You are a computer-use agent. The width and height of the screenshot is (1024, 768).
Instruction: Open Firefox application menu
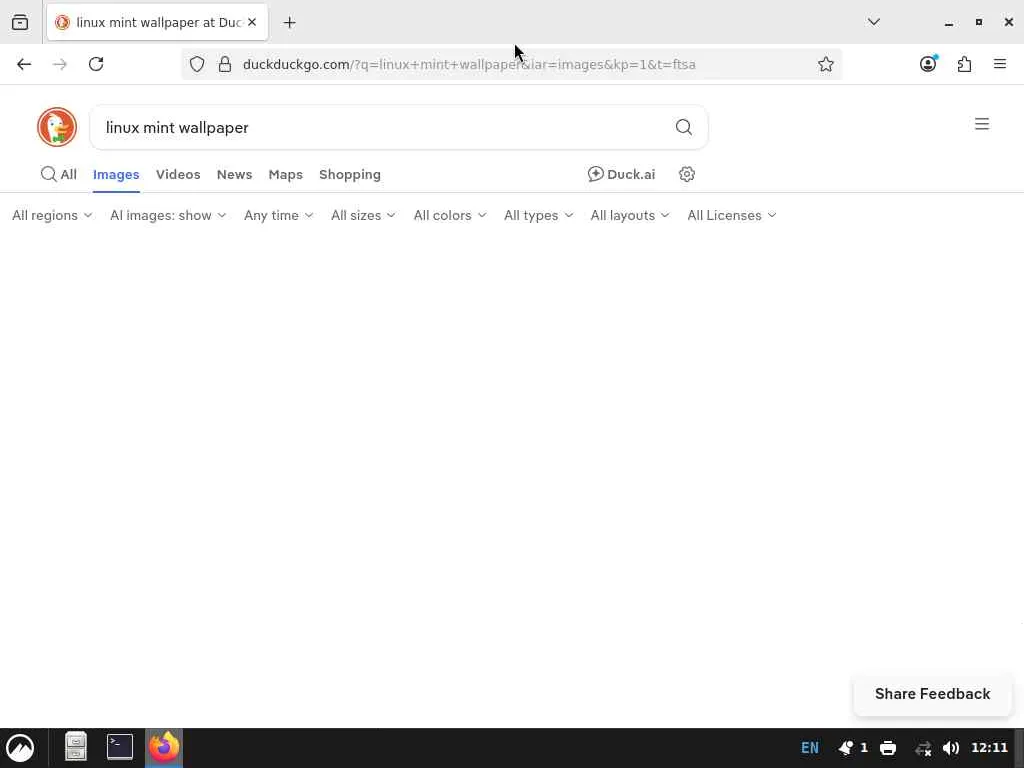(1000, 64)
